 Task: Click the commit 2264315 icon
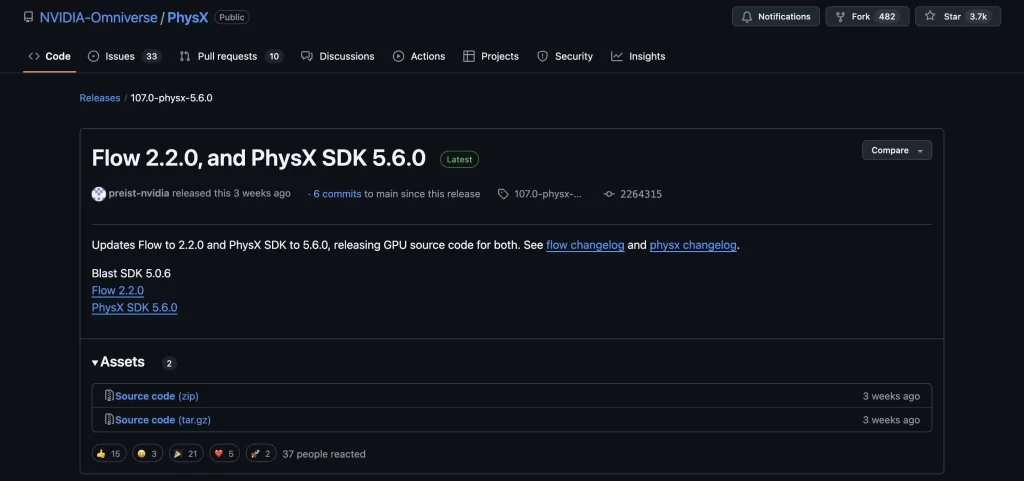(608, 194)
